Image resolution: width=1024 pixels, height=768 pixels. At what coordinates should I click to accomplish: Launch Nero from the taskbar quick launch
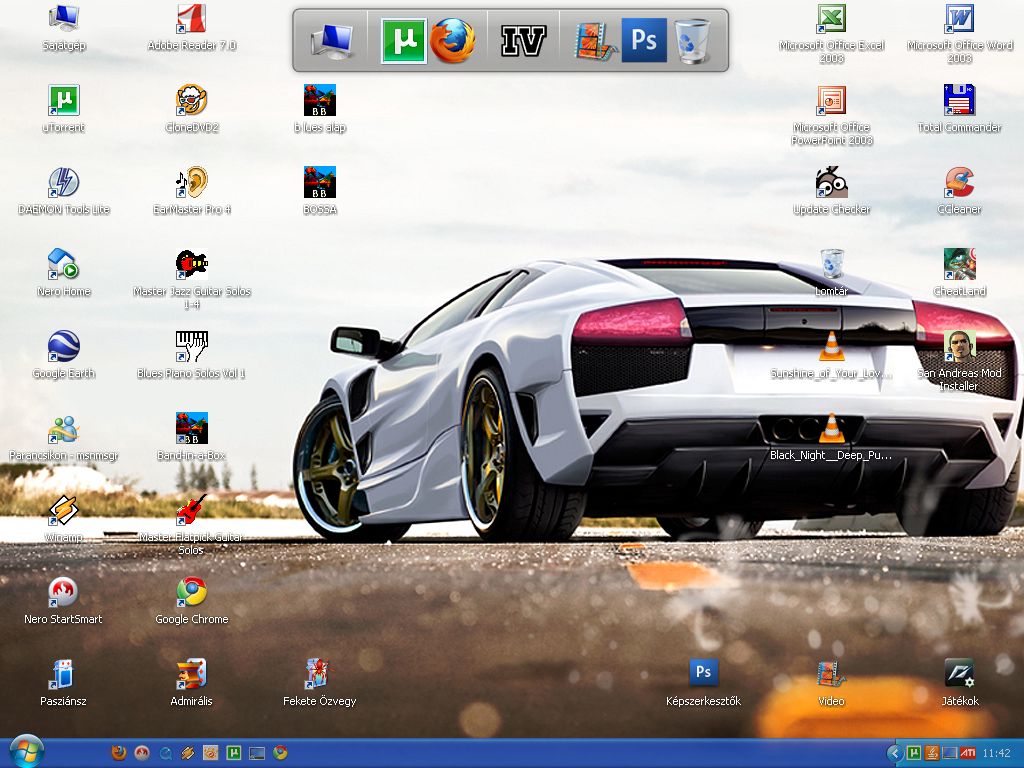(x=142, y=753)
